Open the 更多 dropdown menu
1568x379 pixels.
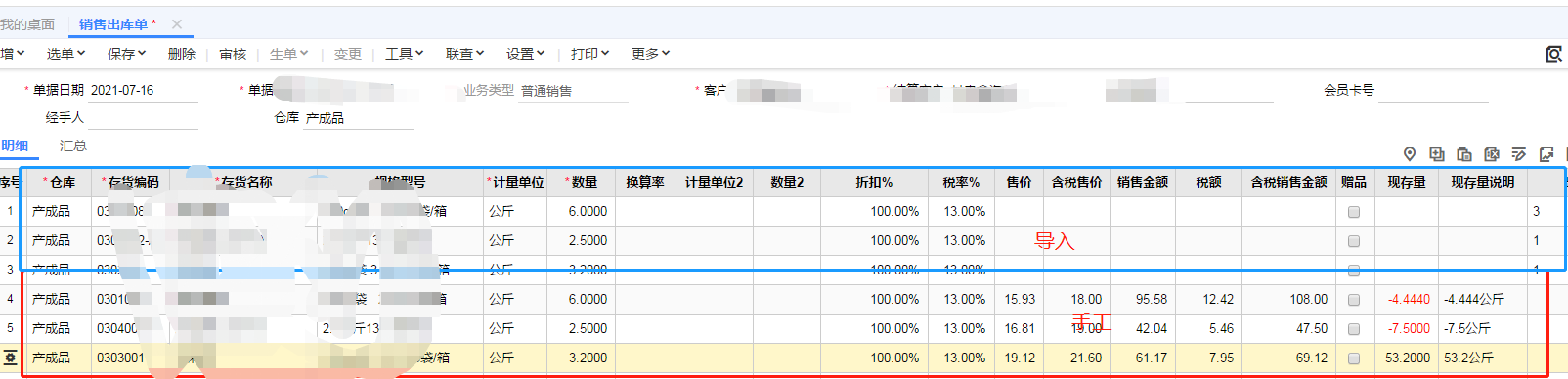tap(650, 54)
